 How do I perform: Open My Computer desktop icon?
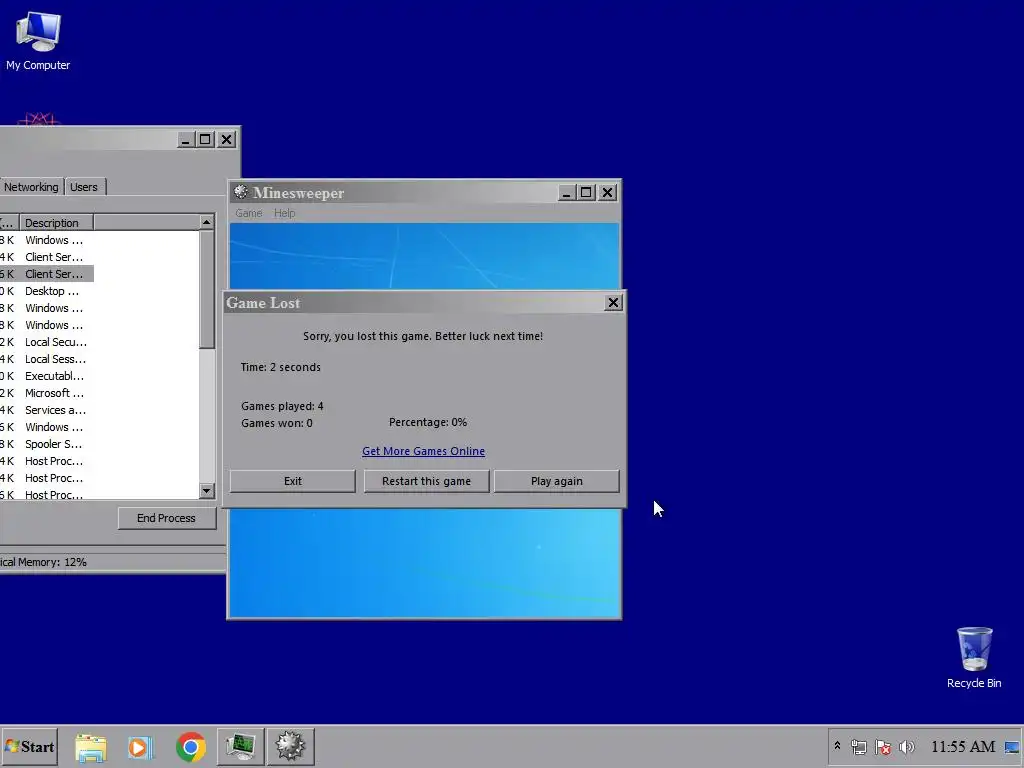coord(38,40)
